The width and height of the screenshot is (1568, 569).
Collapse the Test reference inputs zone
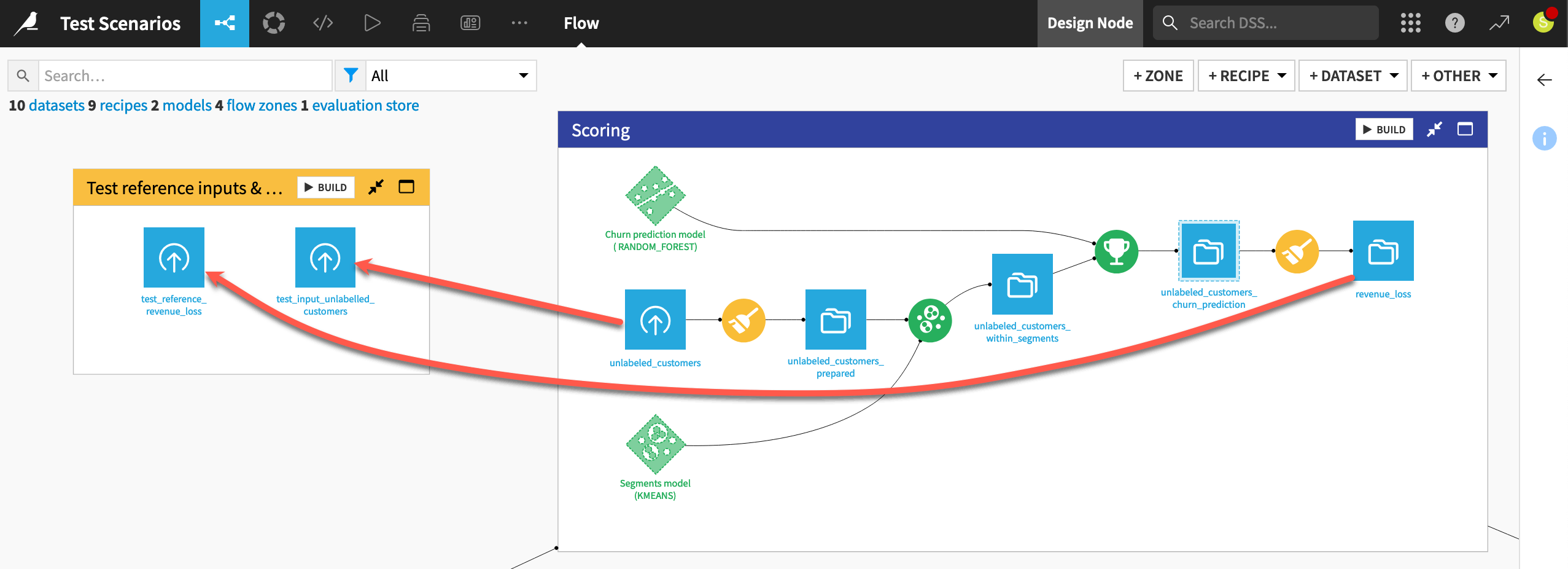click(376, 187)
